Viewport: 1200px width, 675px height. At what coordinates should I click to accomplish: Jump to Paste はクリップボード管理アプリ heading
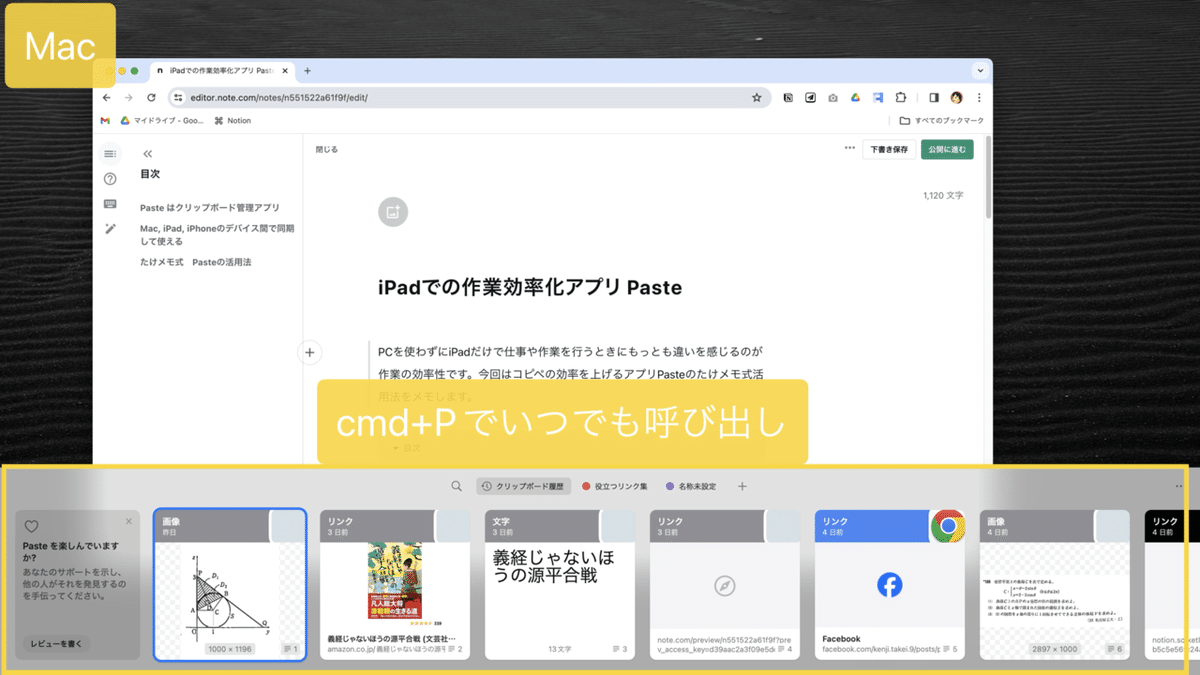coord(210,208)
